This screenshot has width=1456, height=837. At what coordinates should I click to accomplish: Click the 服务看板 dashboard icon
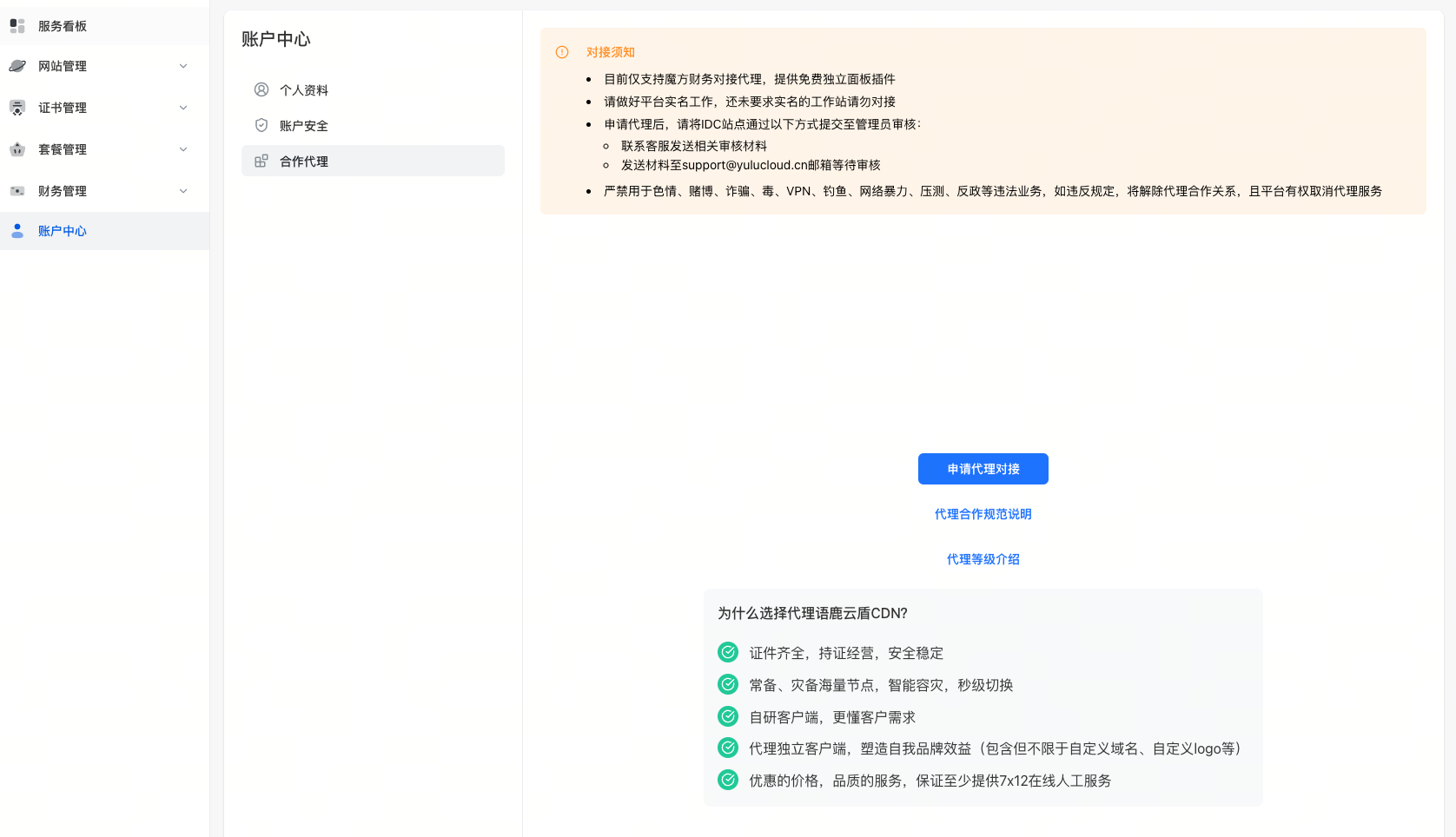pyautogui.click(x=17, y=26)
